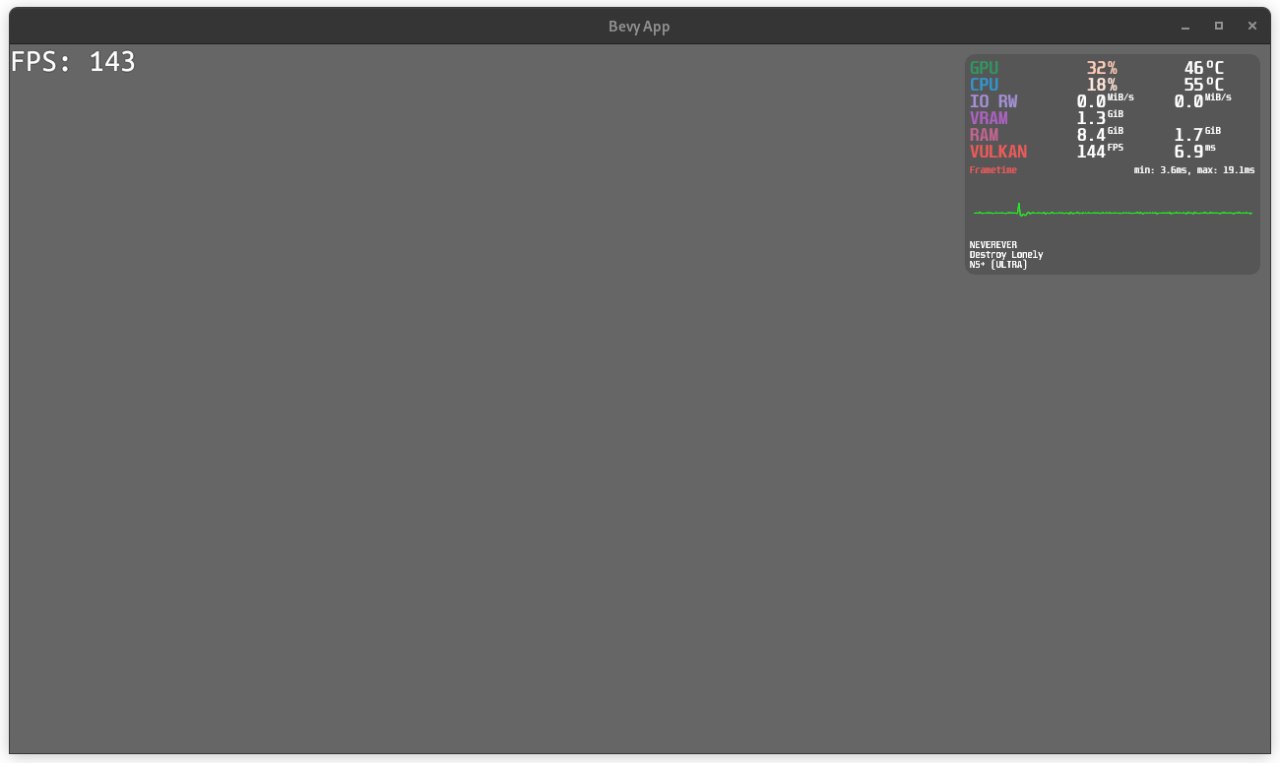Click the GPU temperature 46°C
This screenshot has width=1280, height=763.
[x=1204, y=68]
